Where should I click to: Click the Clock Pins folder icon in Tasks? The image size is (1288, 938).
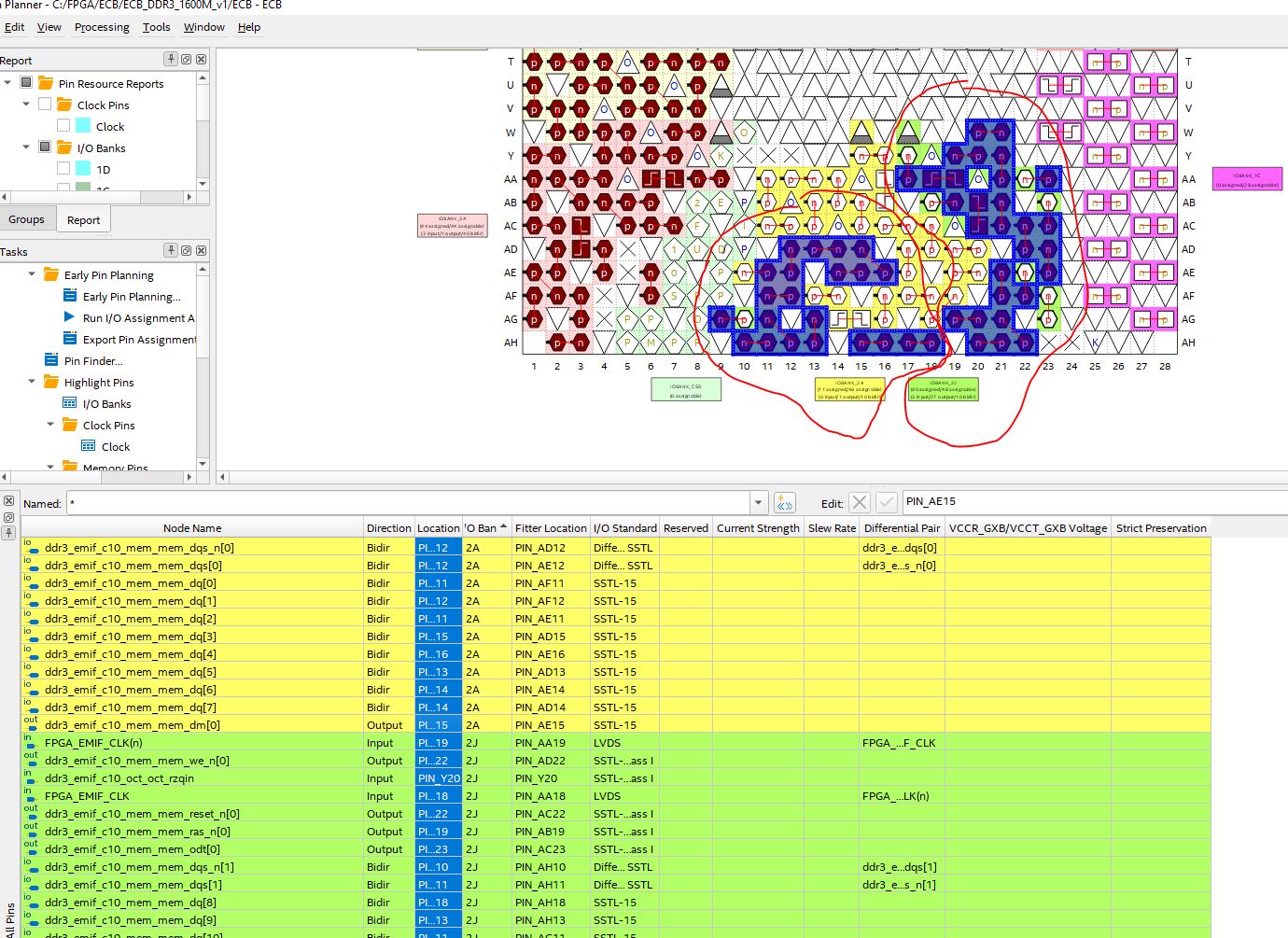(70, 425)
